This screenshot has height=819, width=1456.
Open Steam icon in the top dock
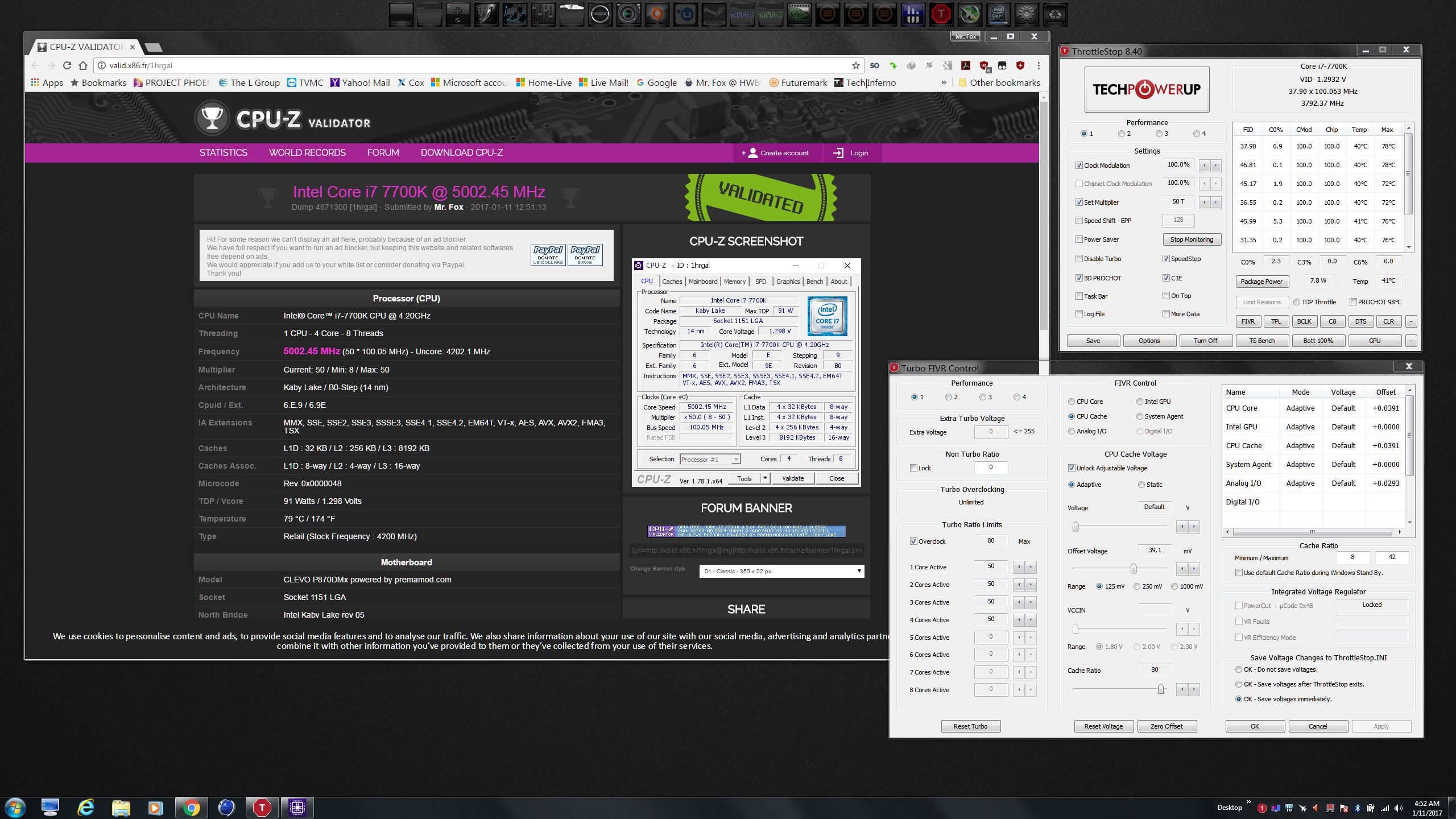point(714,14)
